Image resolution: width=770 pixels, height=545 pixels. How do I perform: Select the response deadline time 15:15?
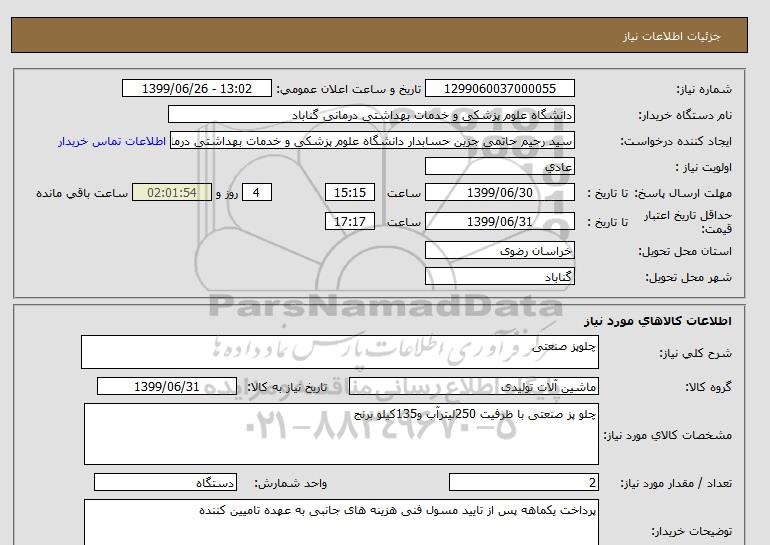pyautogui.click(x=350, y=192)
